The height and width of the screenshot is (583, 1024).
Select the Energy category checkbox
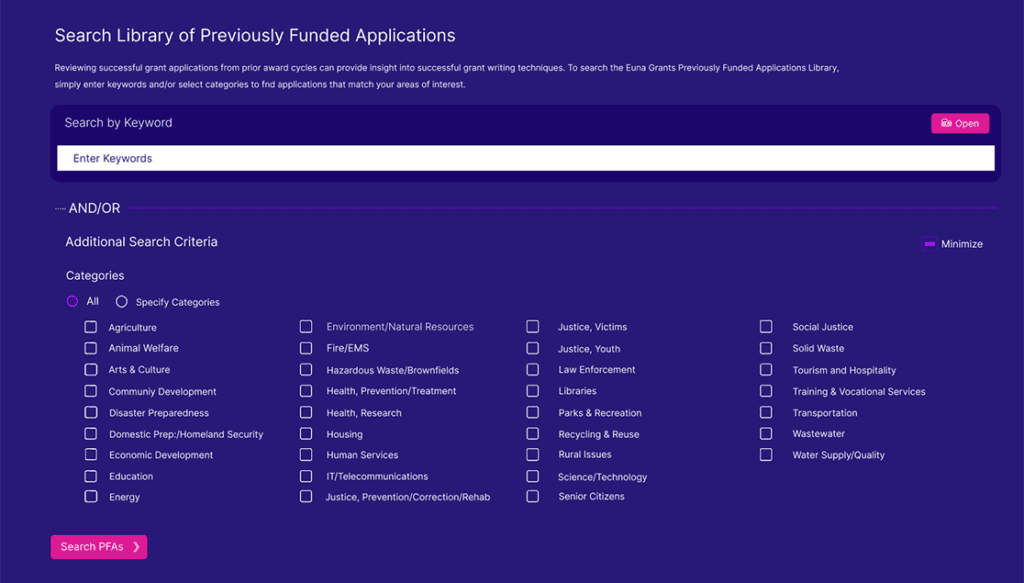[91, 496]
